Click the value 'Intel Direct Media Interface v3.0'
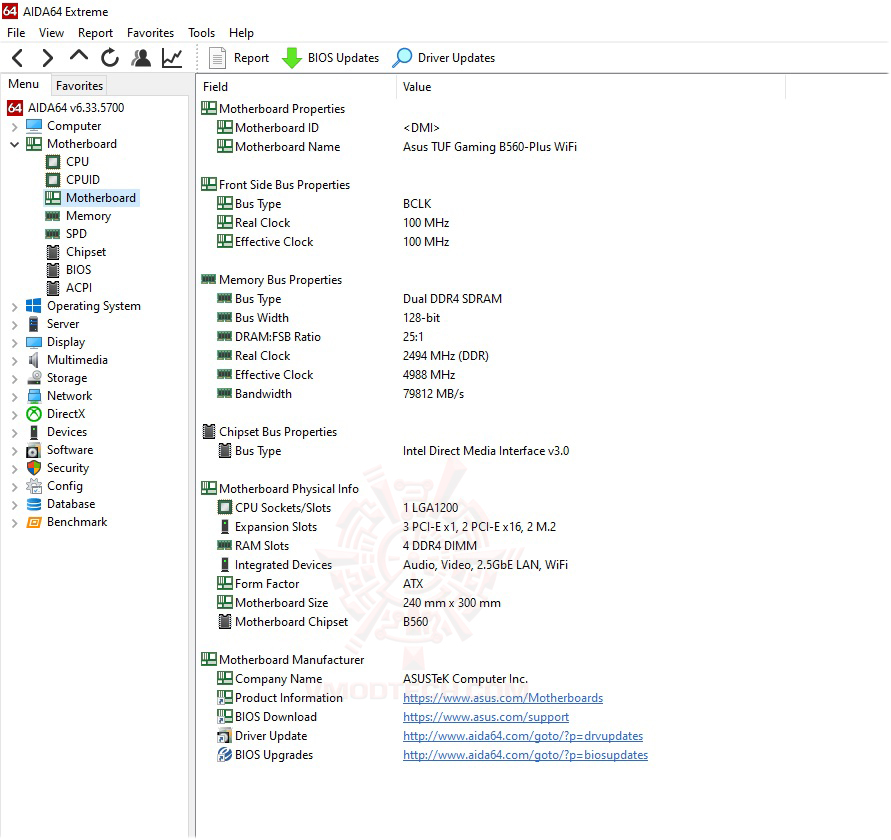Image resolution: width=891 pixels, height=840 pixels. [x=486, y=451]
